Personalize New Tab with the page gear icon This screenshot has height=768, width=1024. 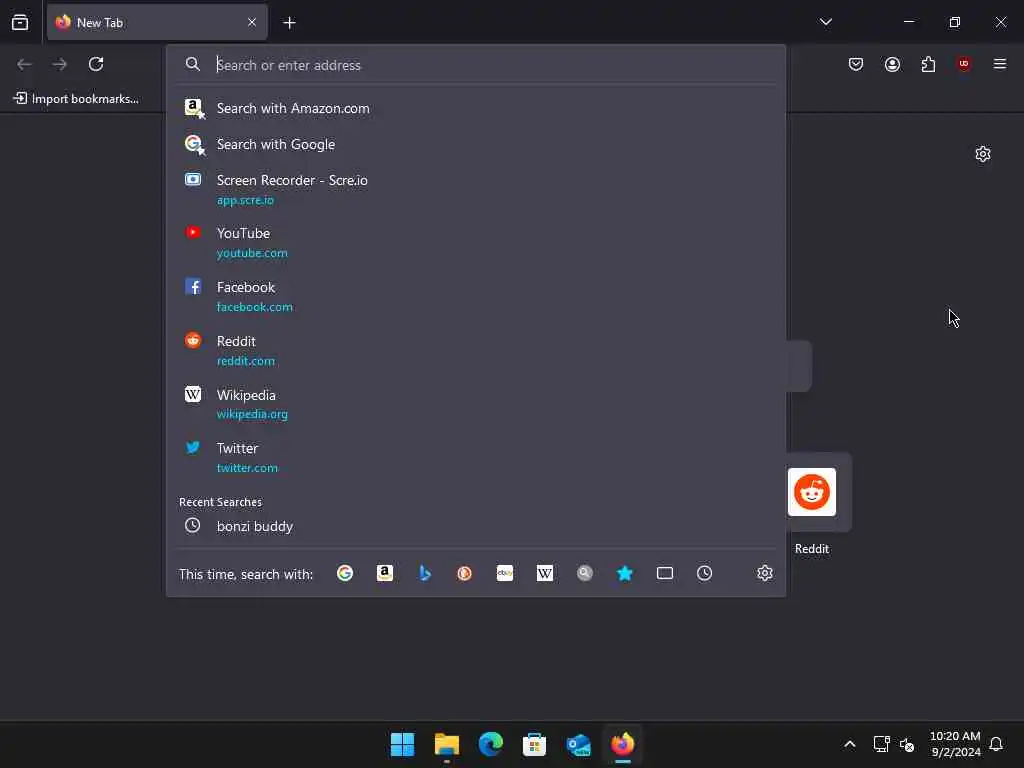tap(983, 154)
